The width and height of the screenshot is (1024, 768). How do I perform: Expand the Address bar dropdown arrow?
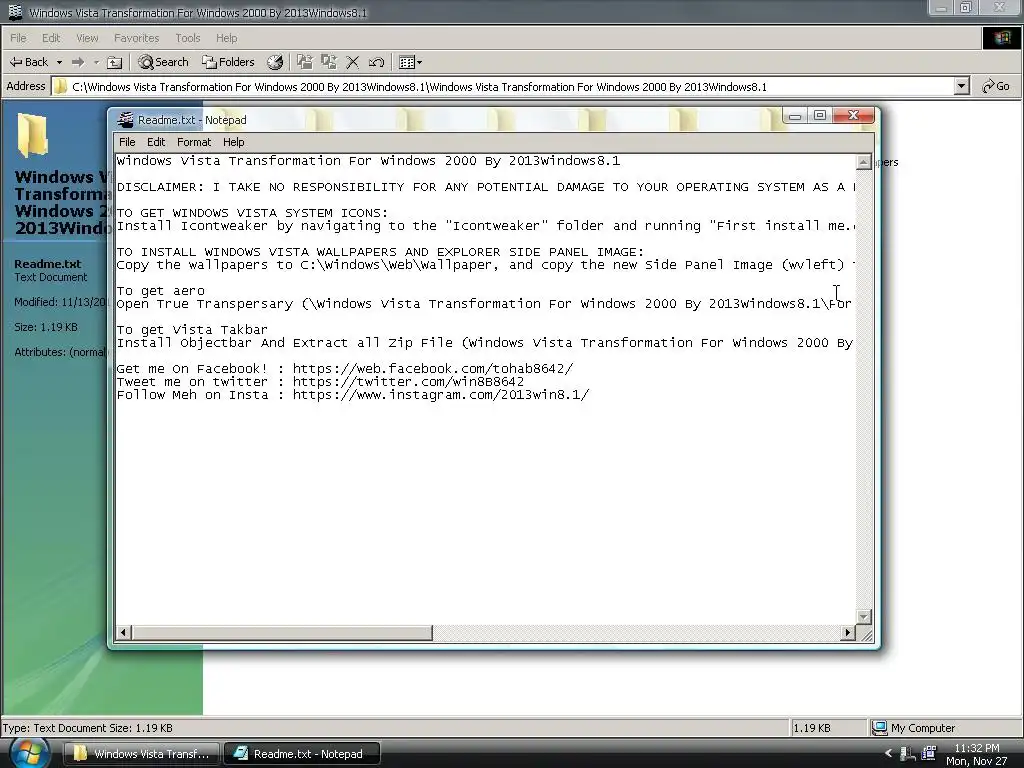(x=961, y=86)
